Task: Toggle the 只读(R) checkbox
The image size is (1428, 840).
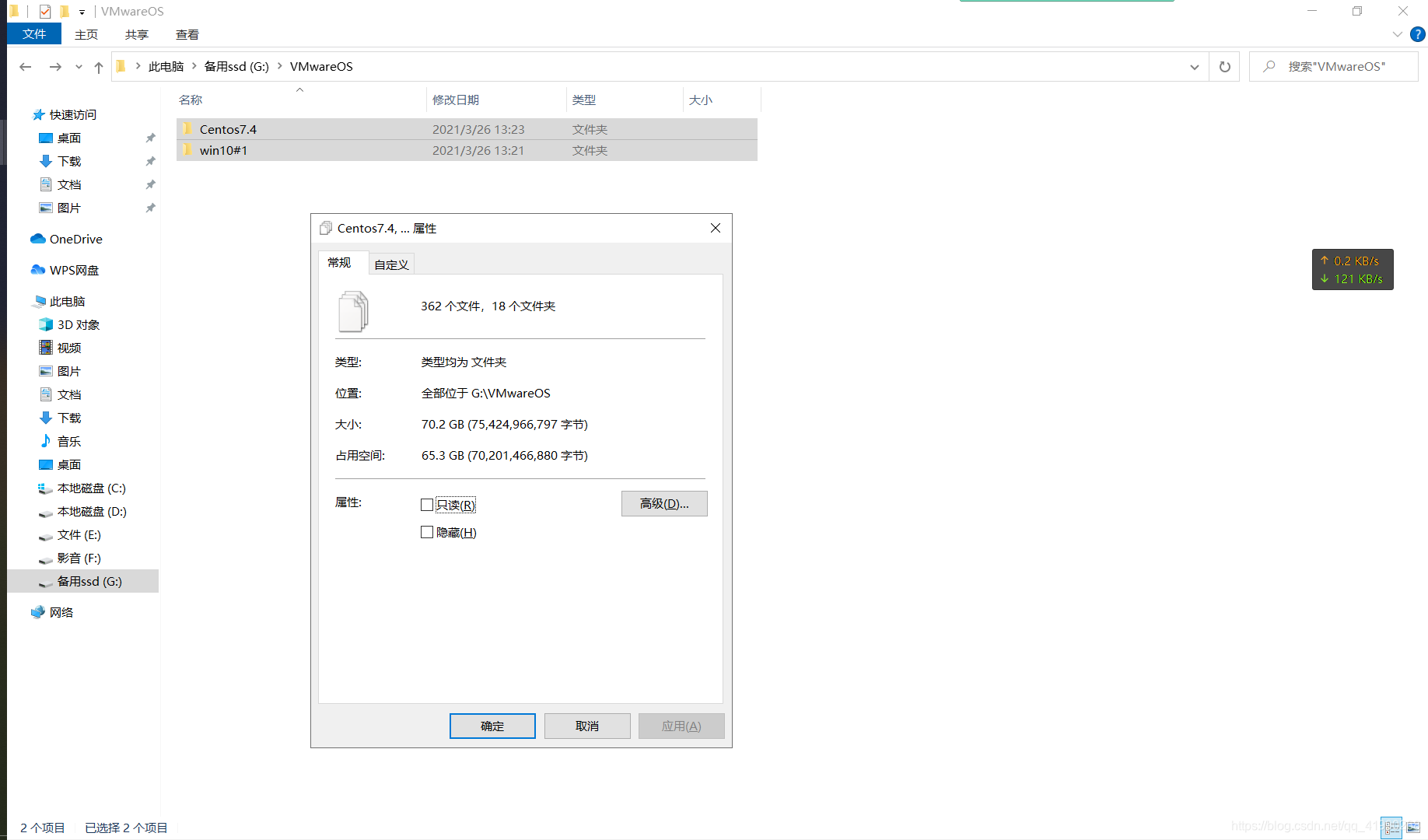Action: [x=427, y=505]
